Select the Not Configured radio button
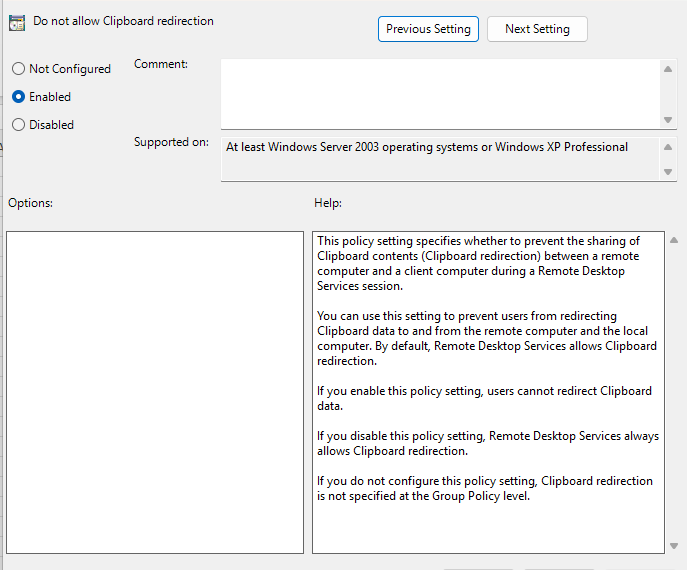 tap(18, 69)
